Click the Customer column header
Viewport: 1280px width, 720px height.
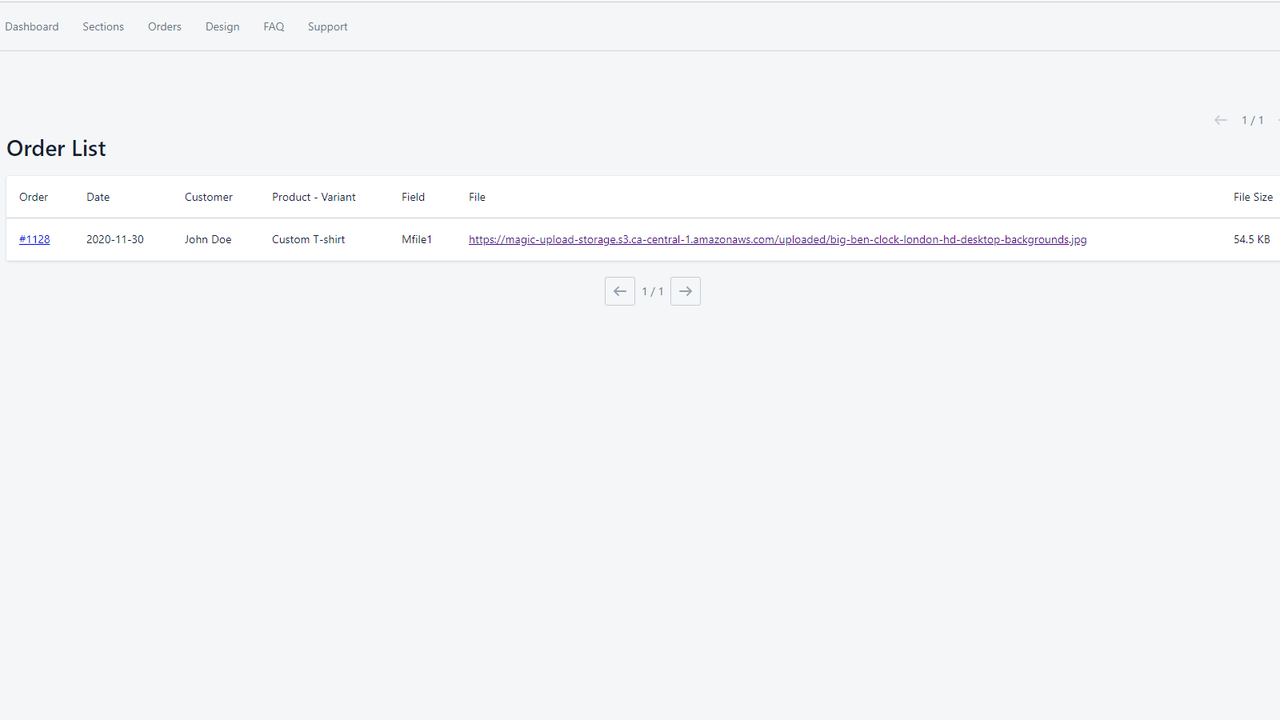tap(208, 197)
